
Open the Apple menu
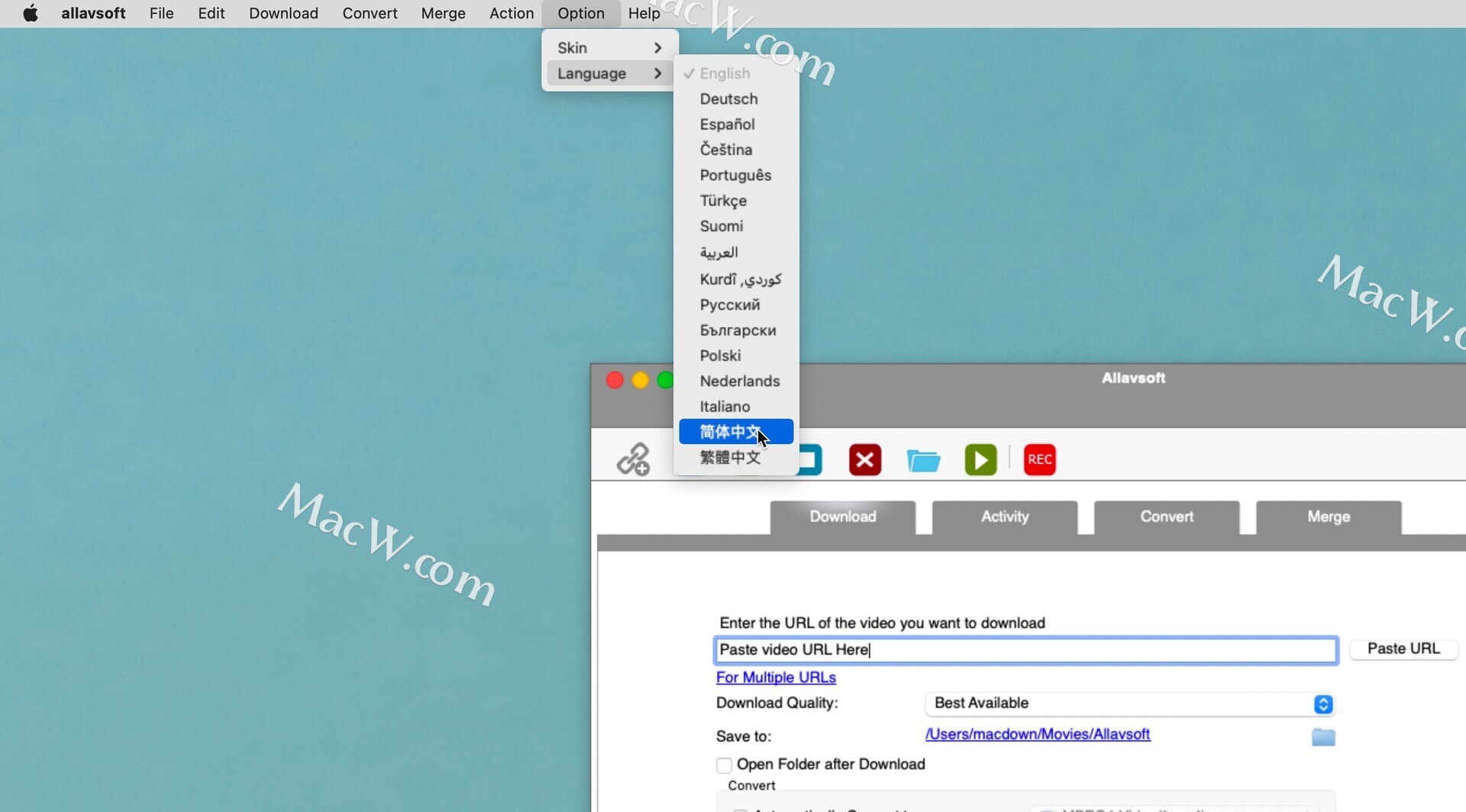tap(31, 13)
